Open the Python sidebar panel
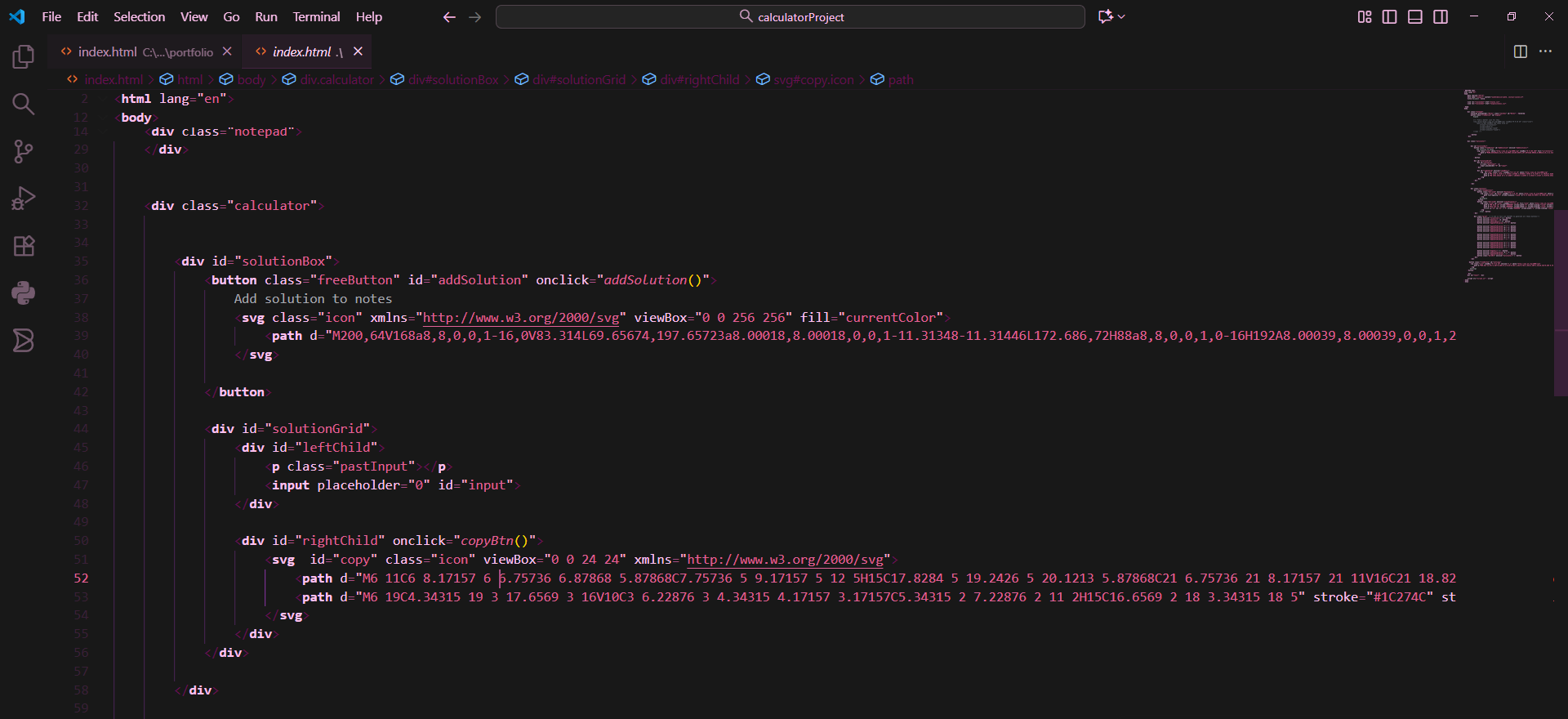Viewport: 1568px width, 719px height. tap(24, 293)
